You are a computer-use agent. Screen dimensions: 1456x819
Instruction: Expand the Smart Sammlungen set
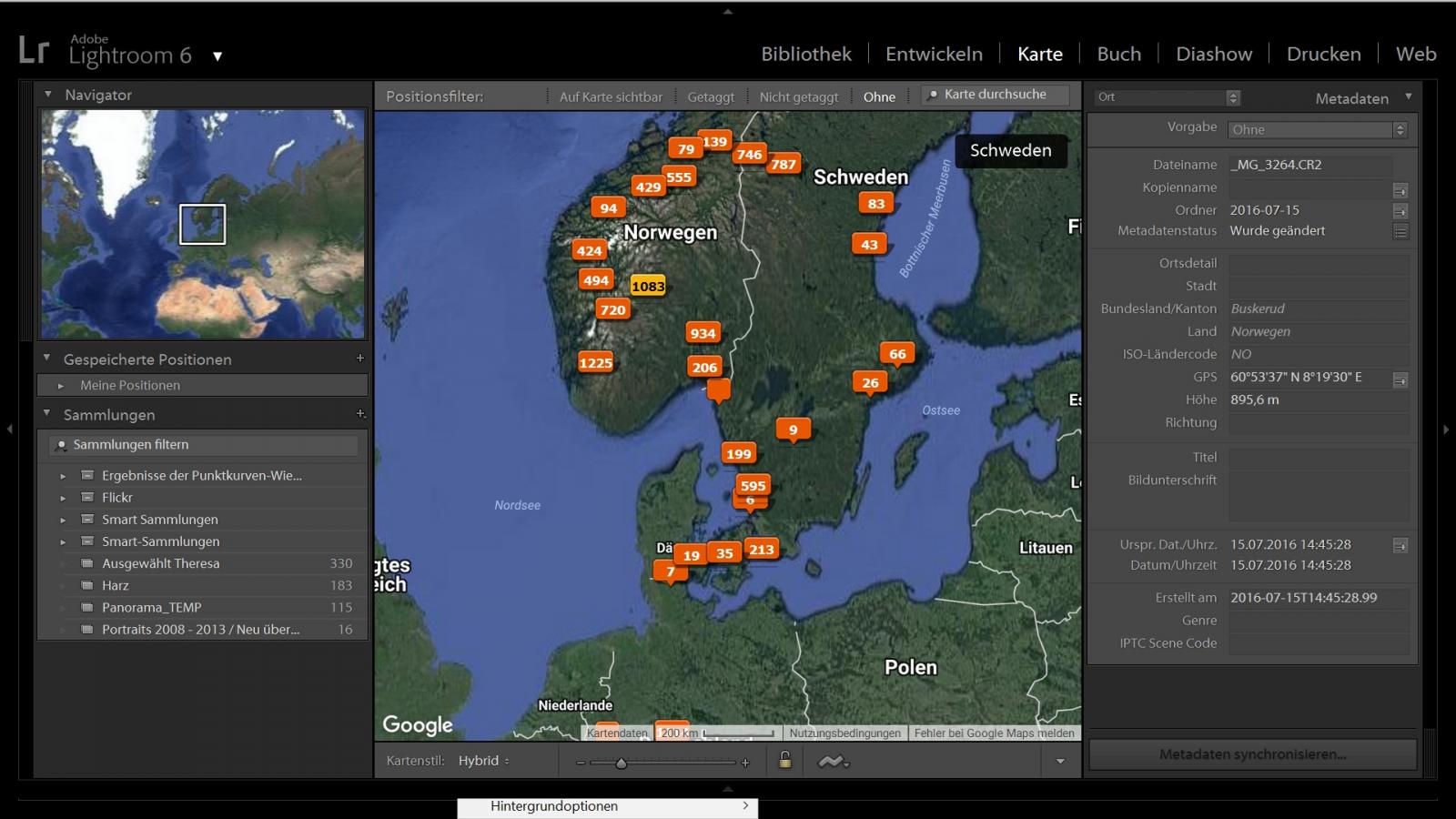click(x=63, y=520)
